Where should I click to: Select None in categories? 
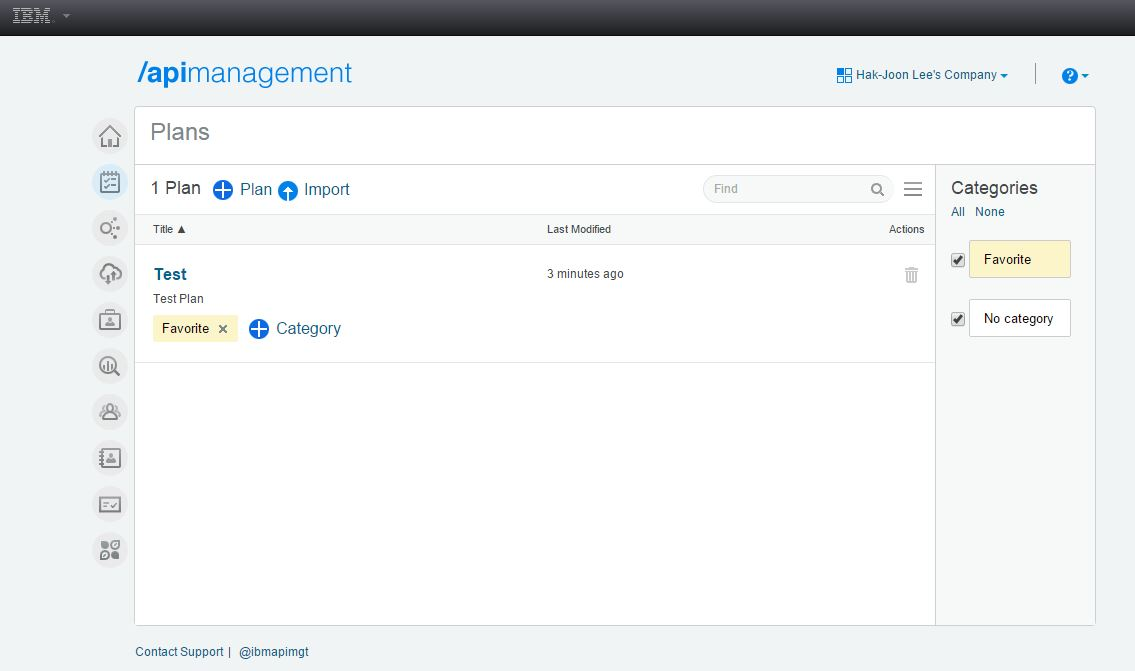(x=990, y=212)
